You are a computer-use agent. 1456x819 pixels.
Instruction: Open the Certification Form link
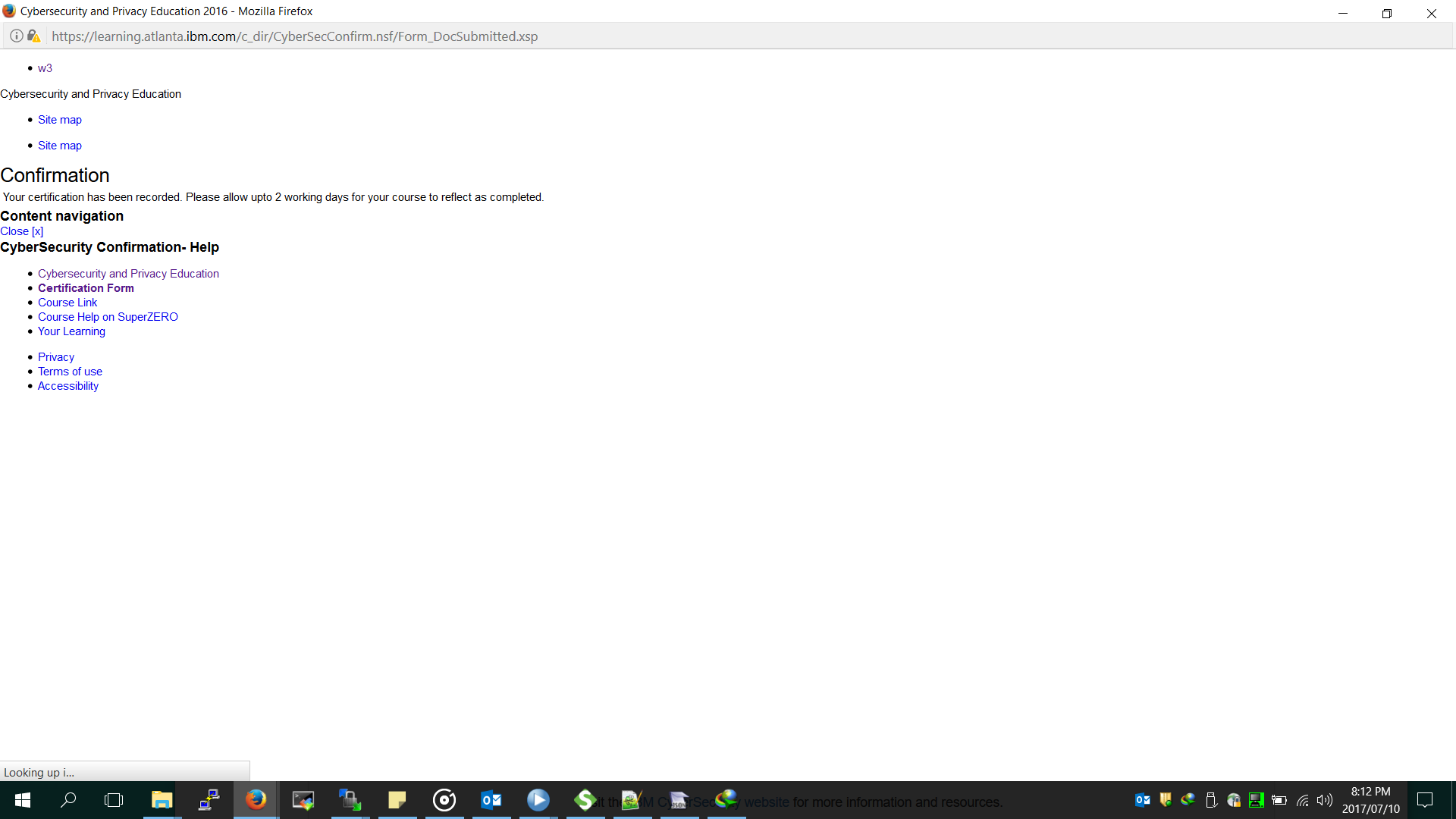[86, 288]
